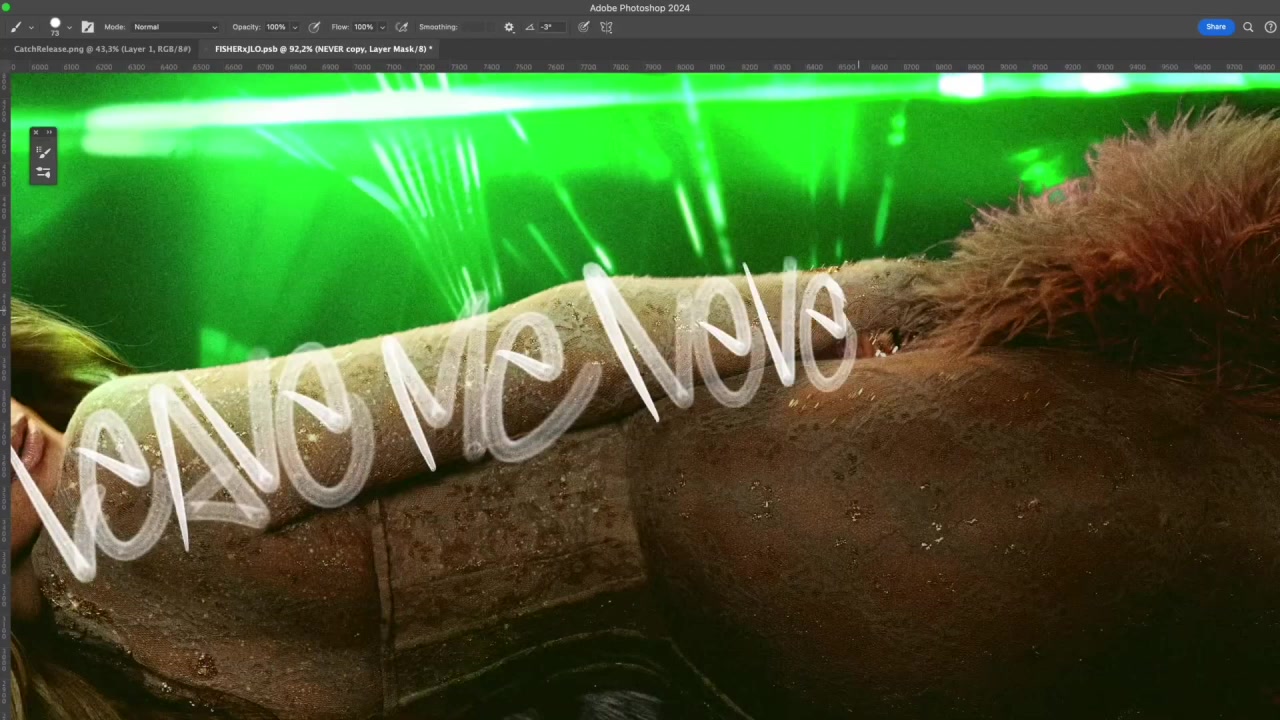Open the tool preset picker arrow
The width and height of the screenshot is (1280, 720).
31,28
